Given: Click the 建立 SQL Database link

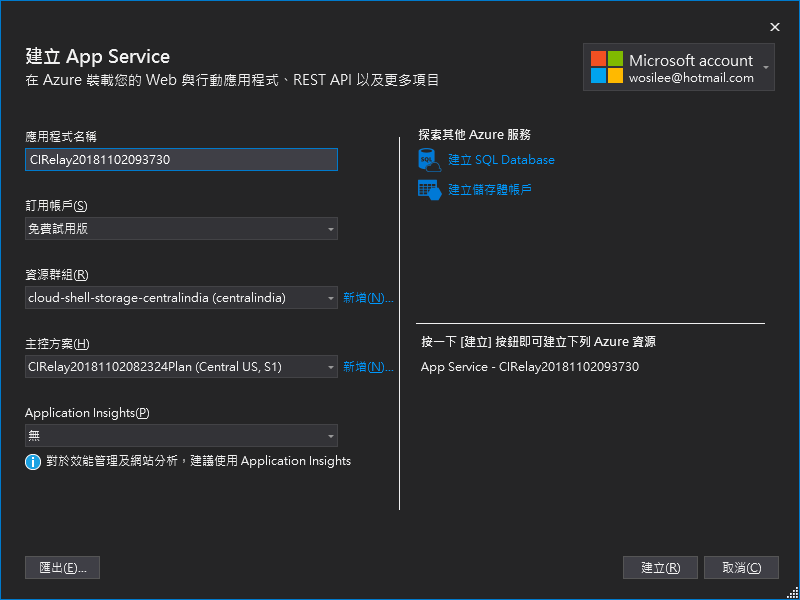Looking at the screenshot, I should pos(501,160).
